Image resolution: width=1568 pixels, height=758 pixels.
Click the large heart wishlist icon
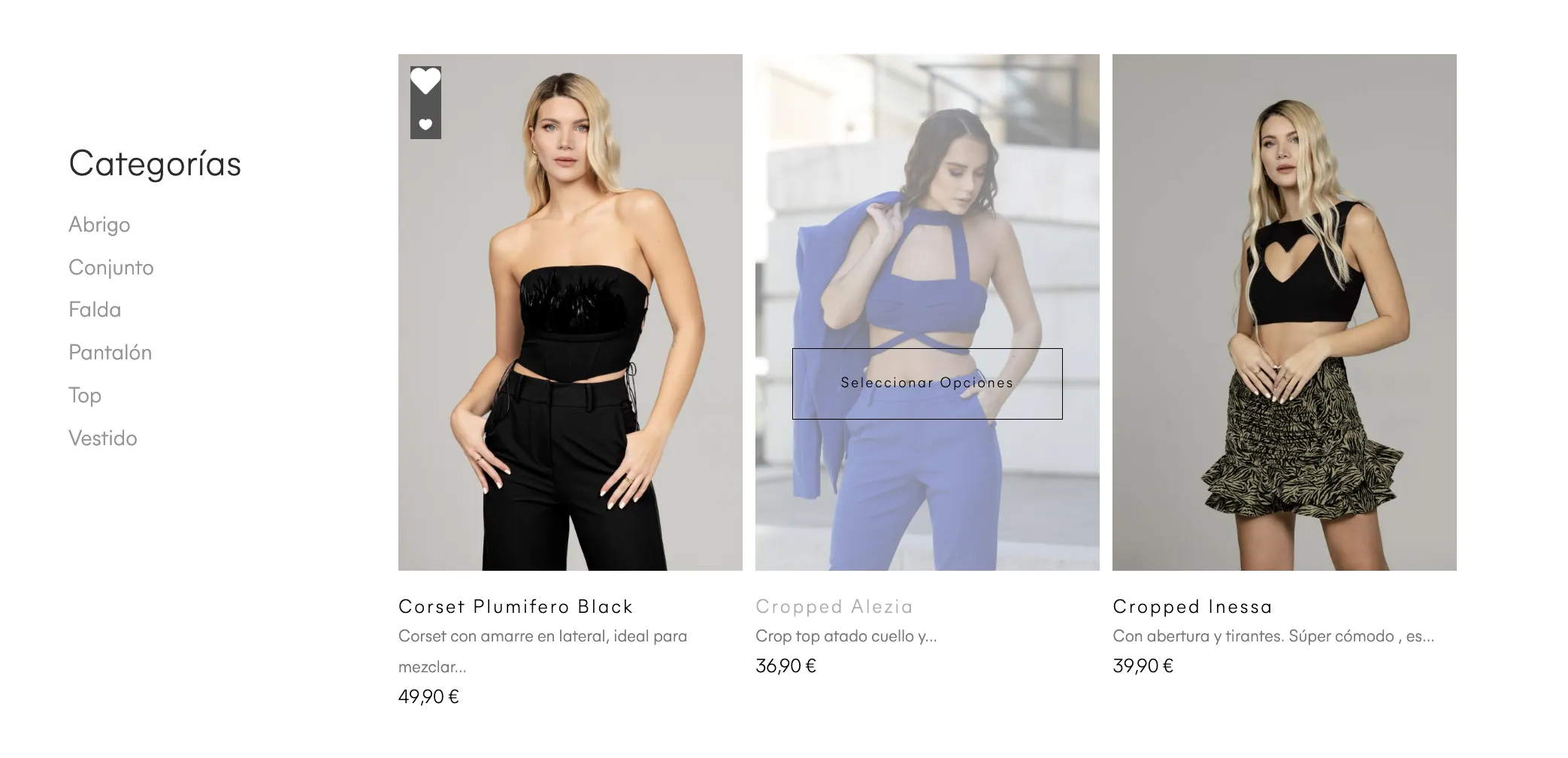[425, 81]
